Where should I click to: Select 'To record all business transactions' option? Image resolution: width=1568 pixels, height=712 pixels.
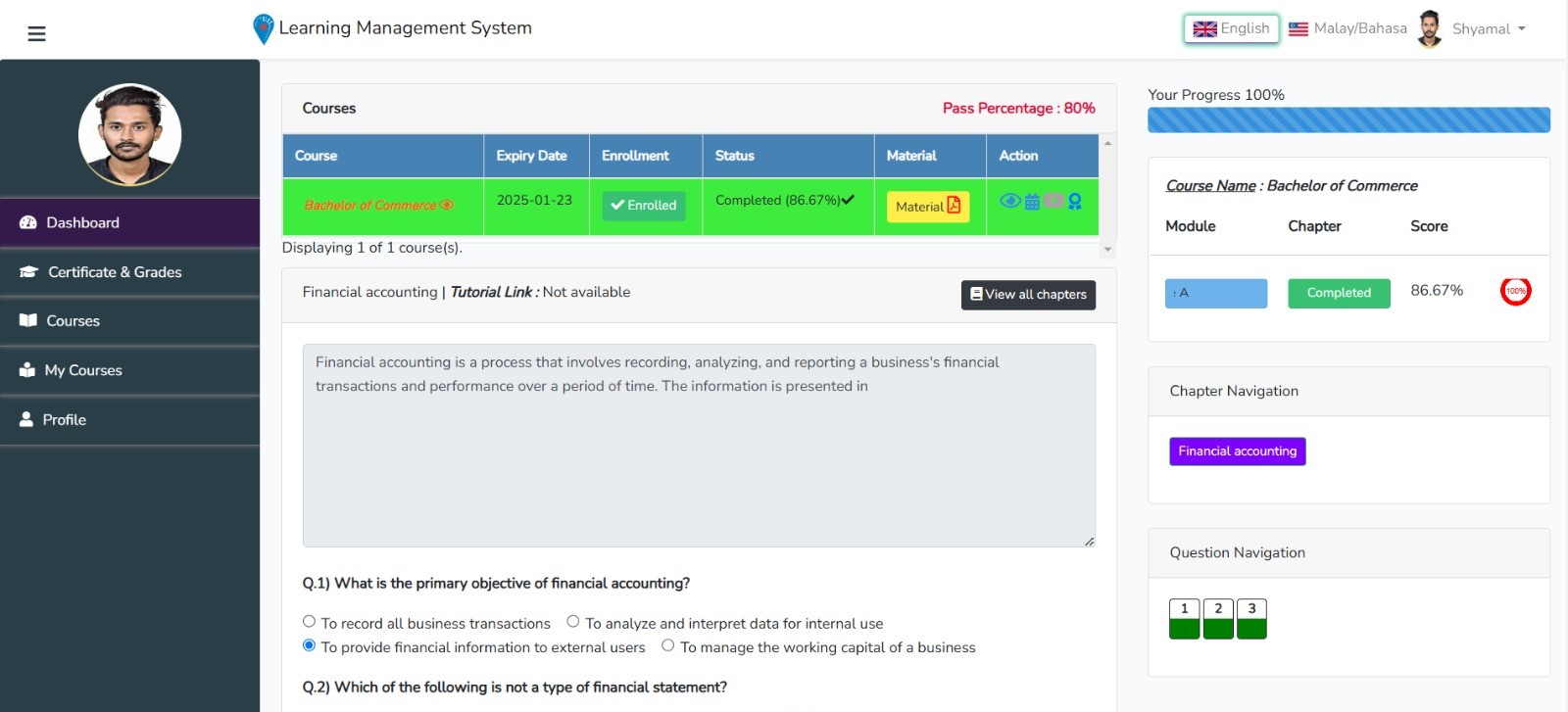(310, 621)
